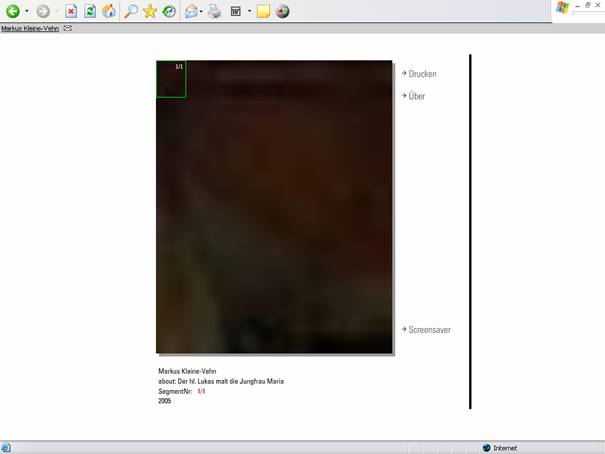Click the yellow note toolbar icon
The image size is (605, 454).
click(263, 11)
